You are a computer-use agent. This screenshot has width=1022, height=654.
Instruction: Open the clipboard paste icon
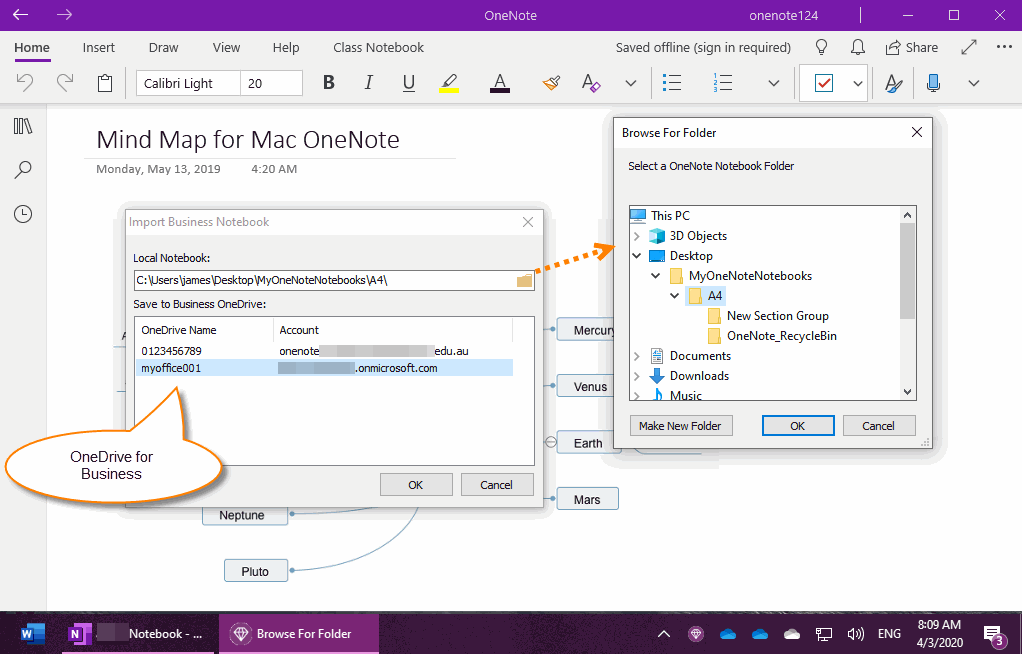point(104,83)
